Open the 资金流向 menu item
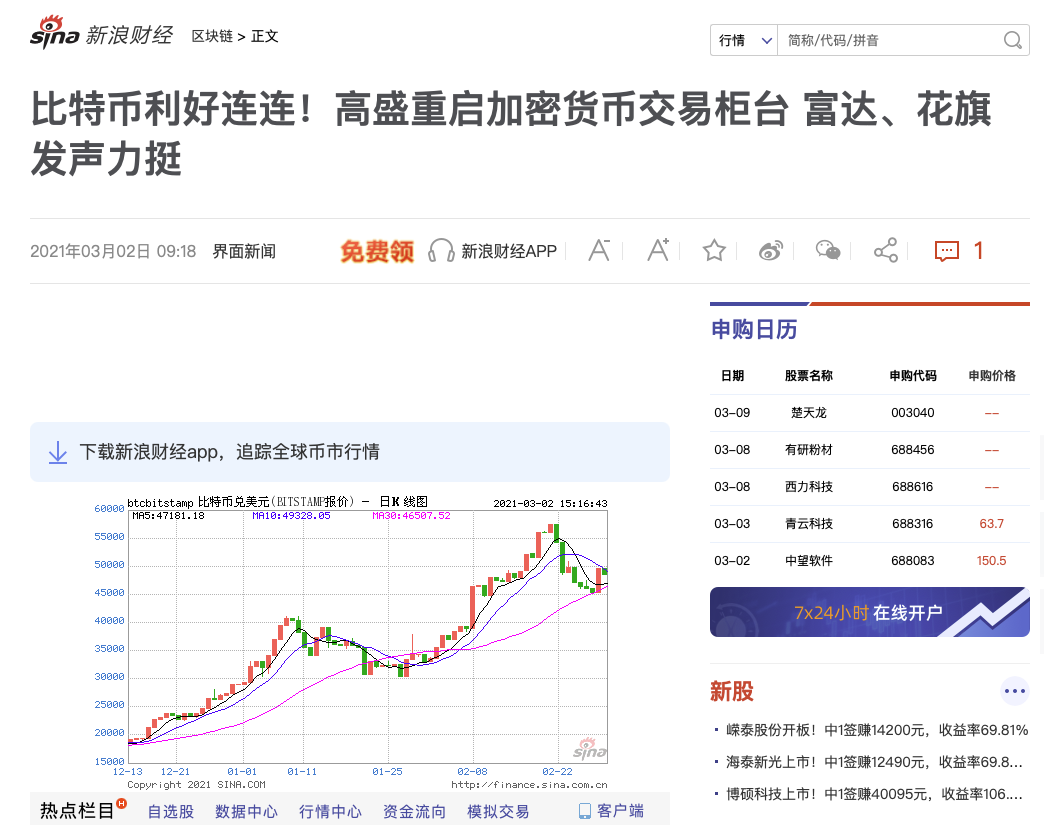1044x825 pixels. [x=414, y=812]
